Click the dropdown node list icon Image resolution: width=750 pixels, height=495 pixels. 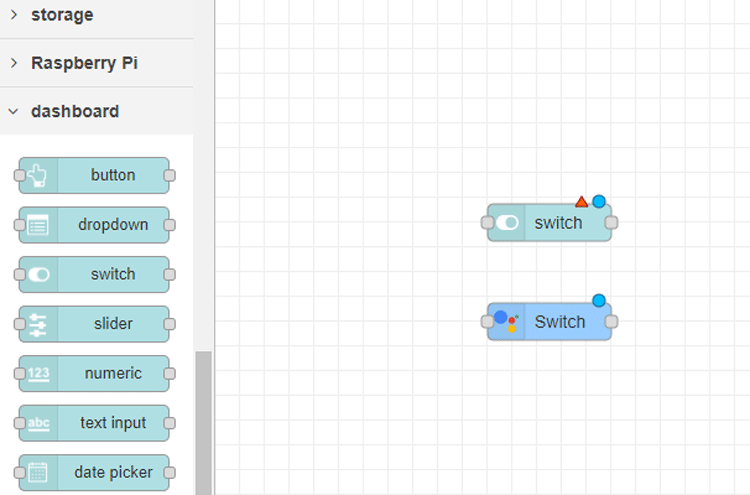38,225
